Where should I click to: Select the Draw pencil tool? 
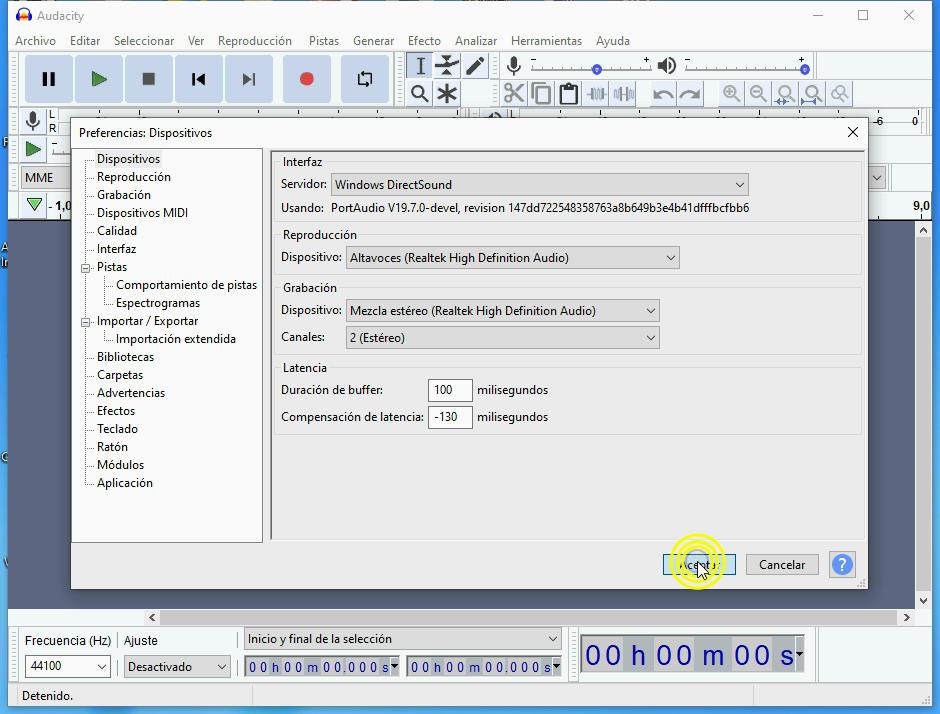475,66
